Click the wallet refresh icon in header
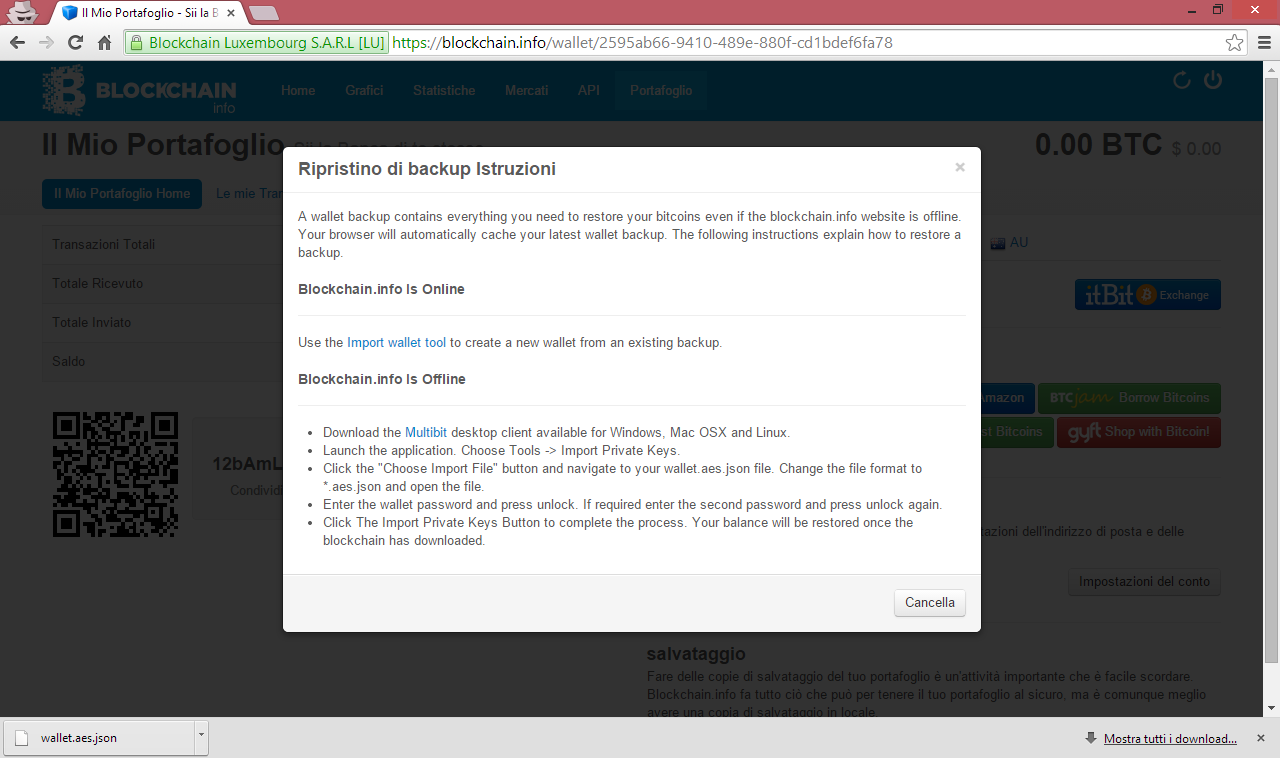Screen dimensions: 1280x758 pos(1182,81)
